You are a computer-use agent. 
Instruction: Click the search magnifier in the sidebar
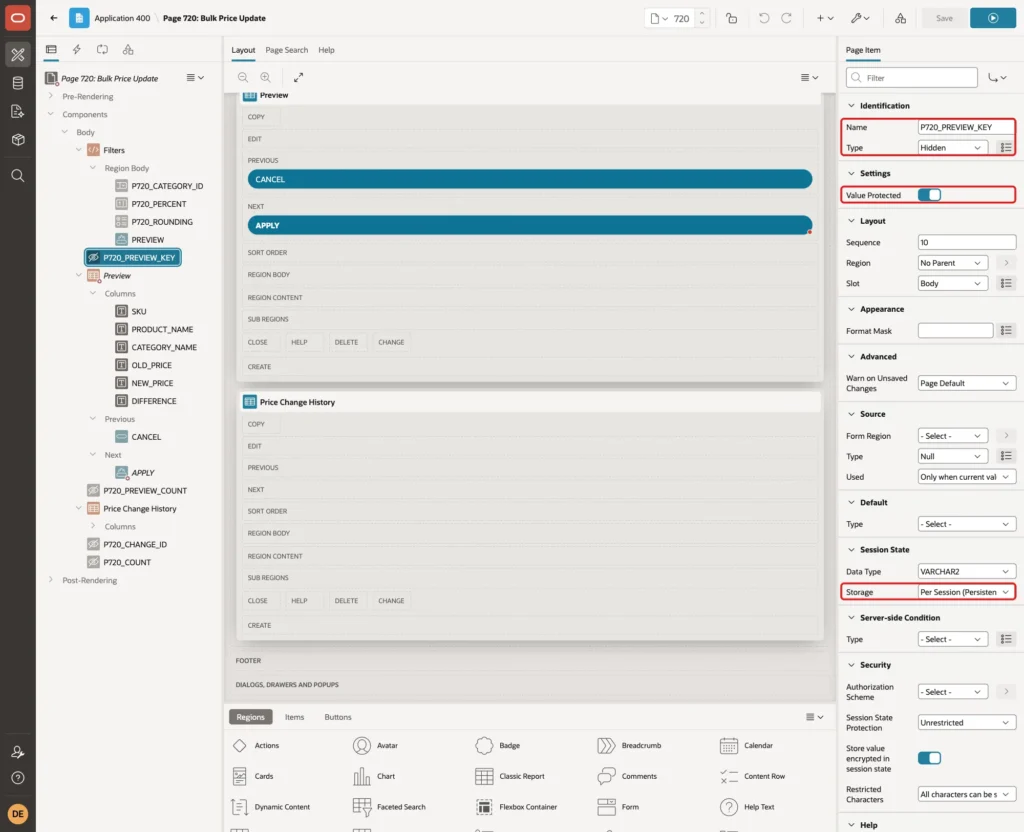pos(18,175)
